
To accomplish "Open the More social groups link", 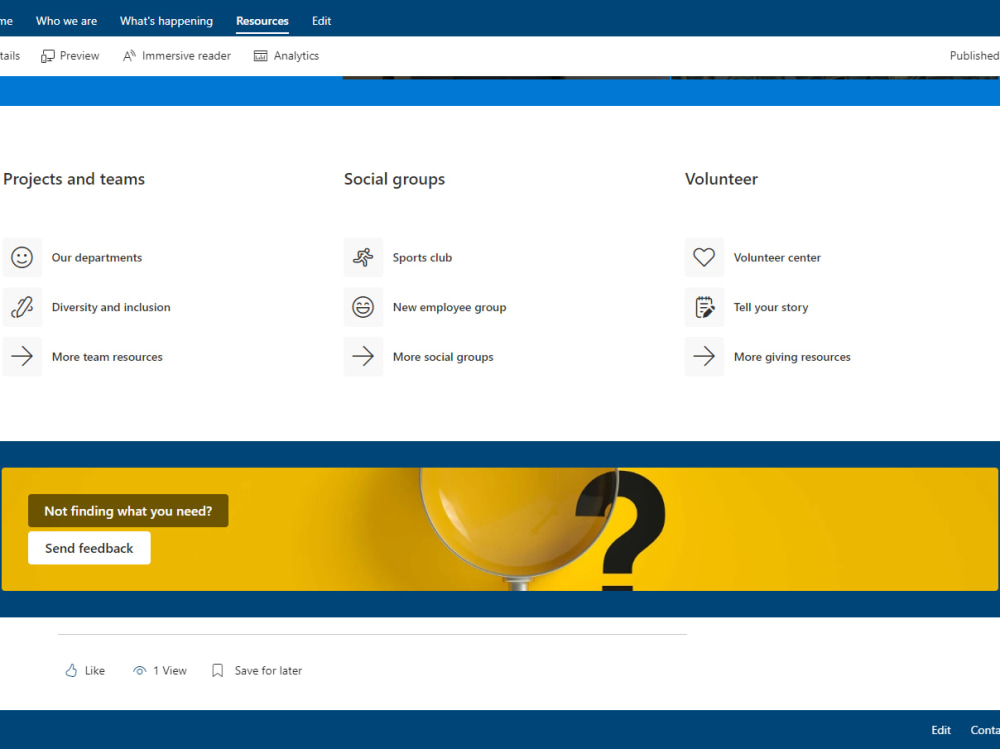I will (x=443, y=357).
